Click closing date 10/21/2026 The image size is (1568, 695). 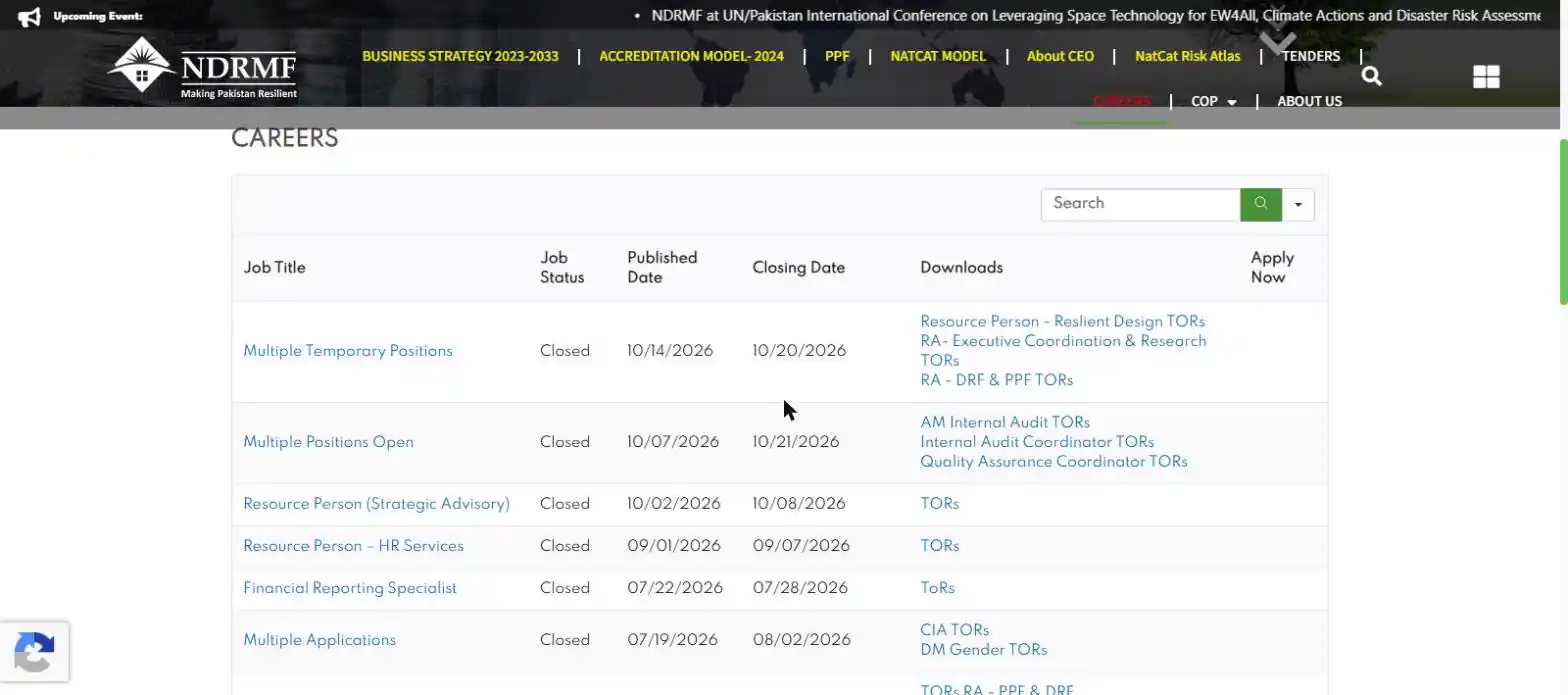795,442
